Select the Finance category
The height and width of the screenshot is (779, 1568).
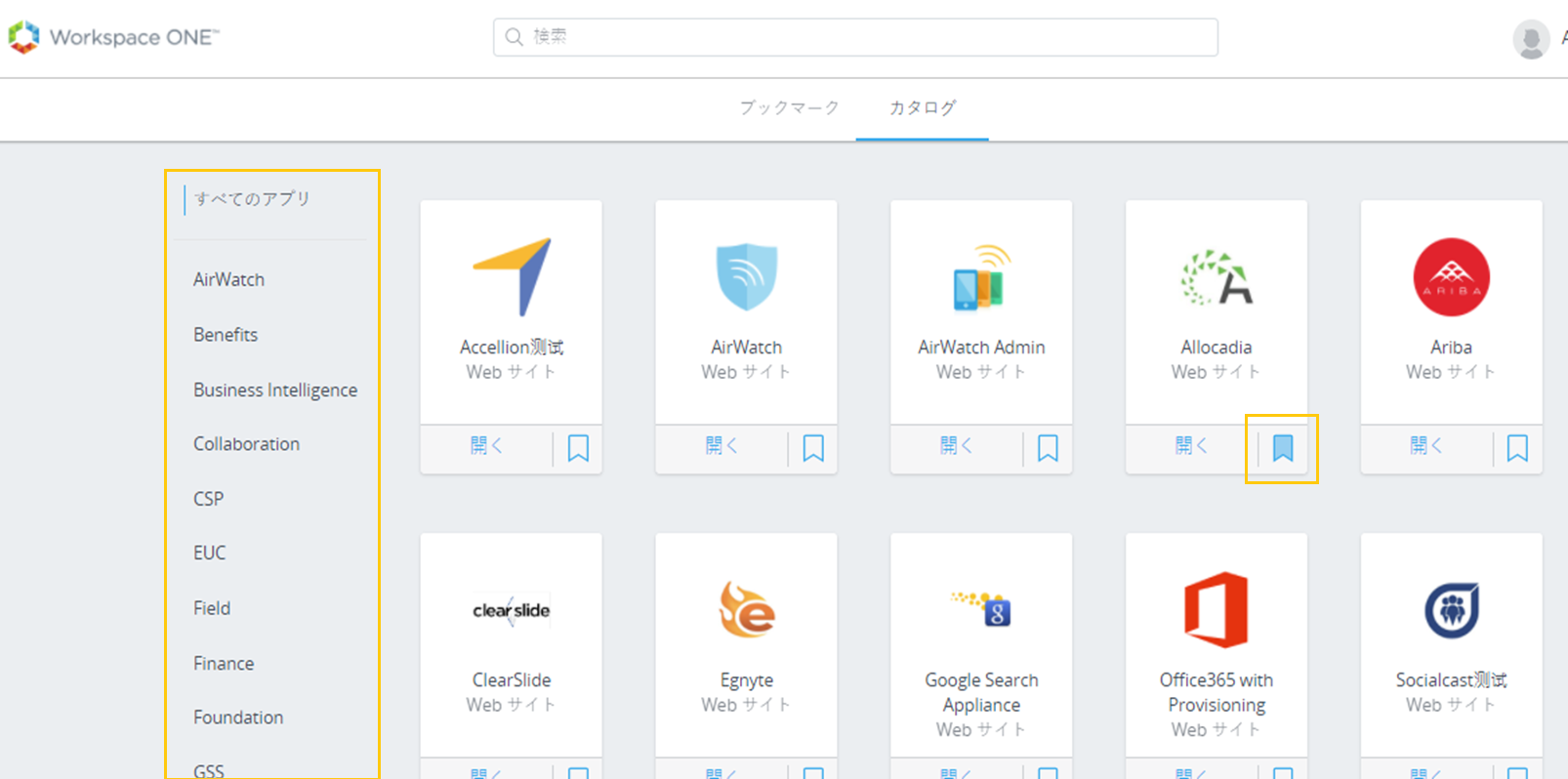tap(224, 664)
